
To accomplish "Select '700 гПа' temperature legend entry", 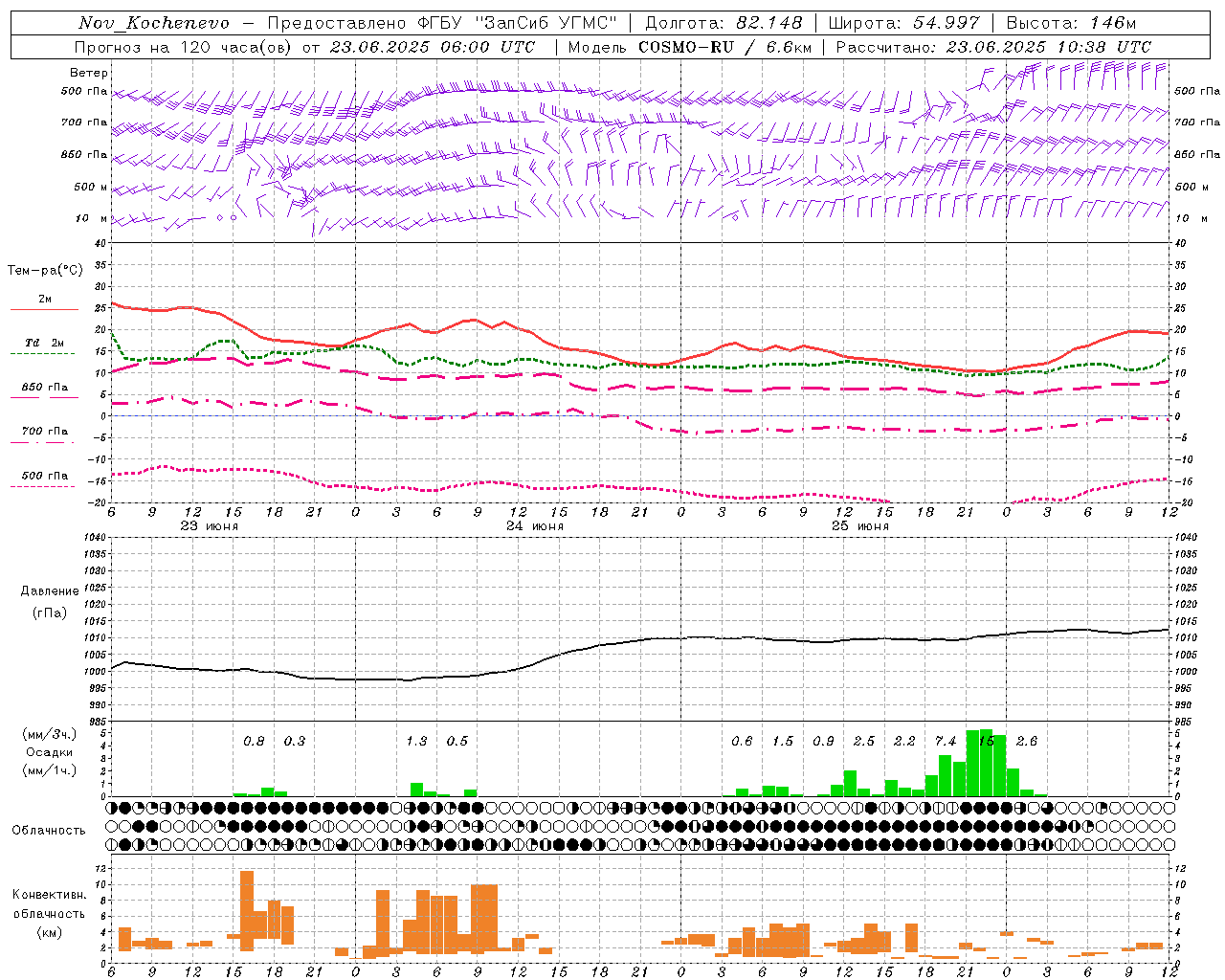I will pyautogui.click(x=44, y=432).
